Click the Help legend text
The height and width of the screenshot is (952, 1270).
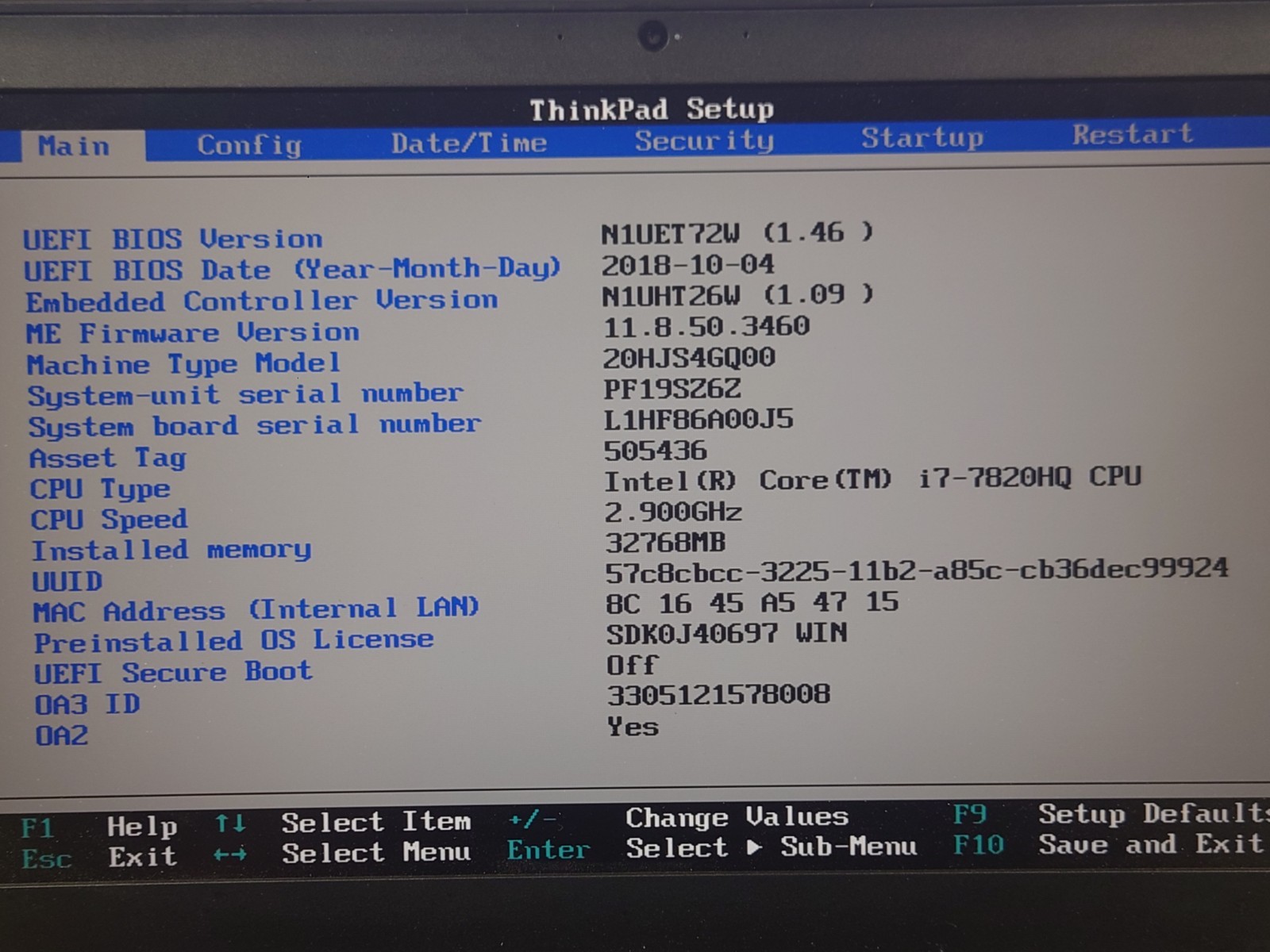(x=142, y=826)
